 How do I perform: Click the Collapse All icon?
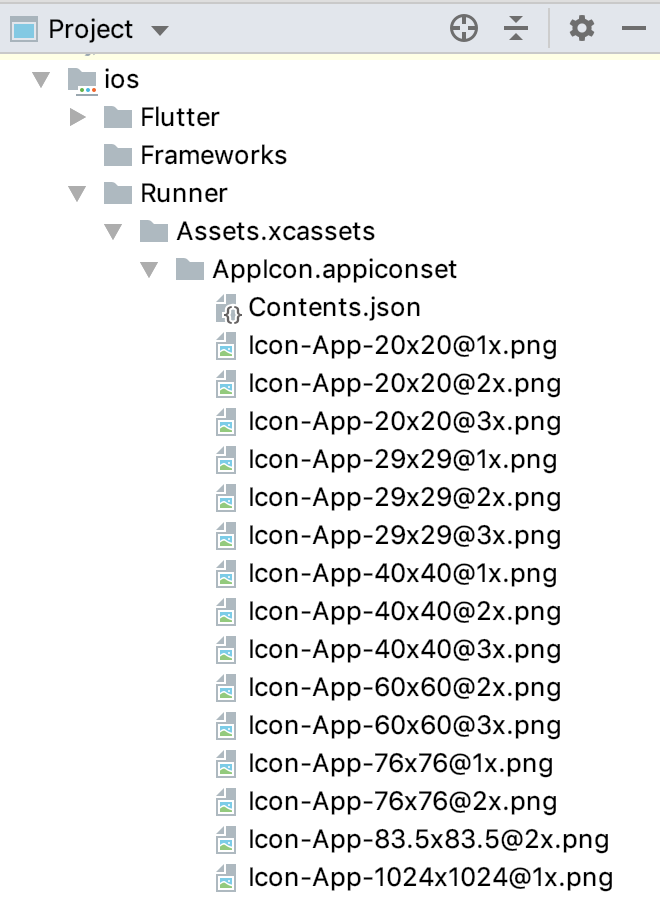(x=516, y=28)
